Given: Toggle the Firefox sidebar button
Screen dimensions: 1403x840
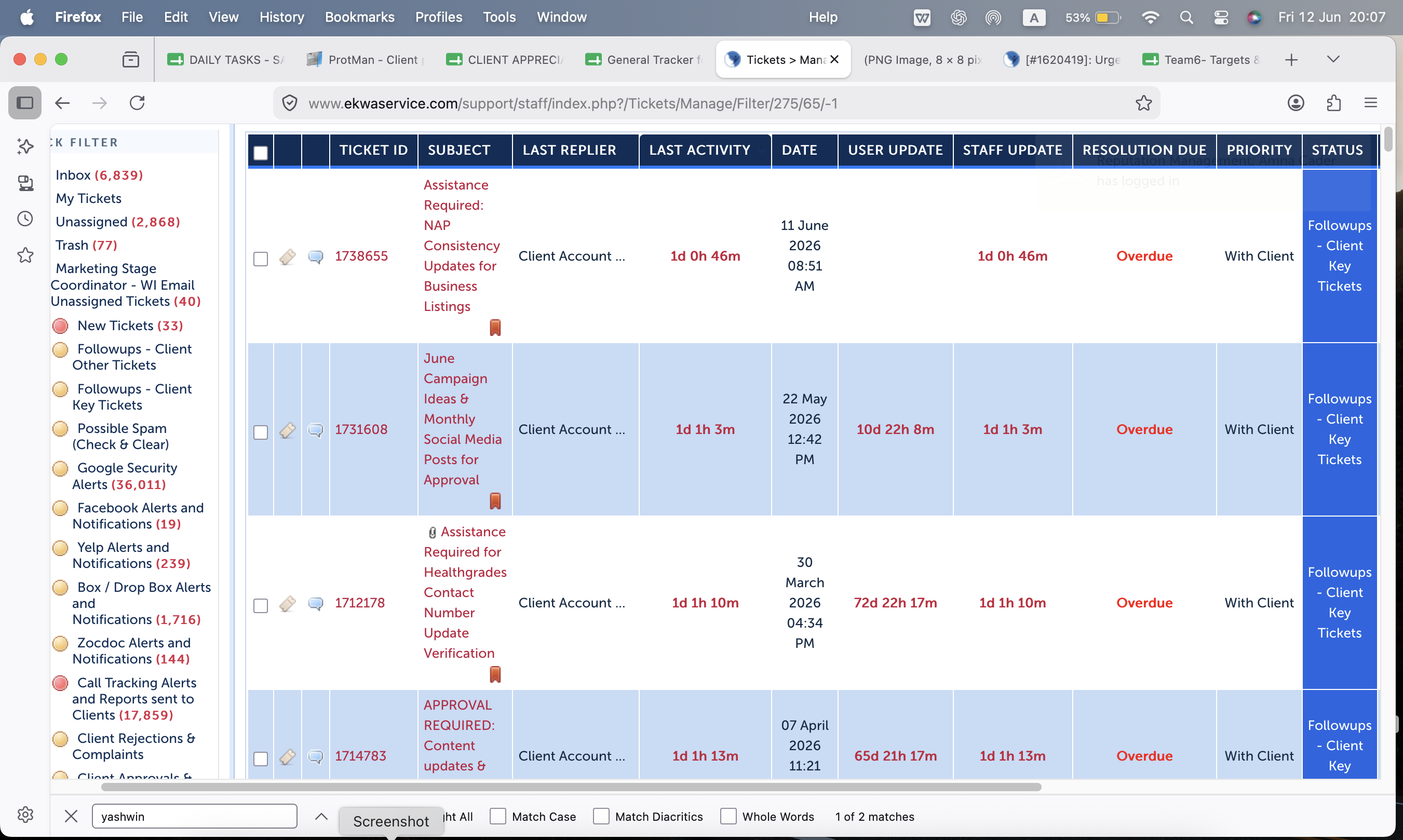Looking at the screenshot, I should (25, 103).
